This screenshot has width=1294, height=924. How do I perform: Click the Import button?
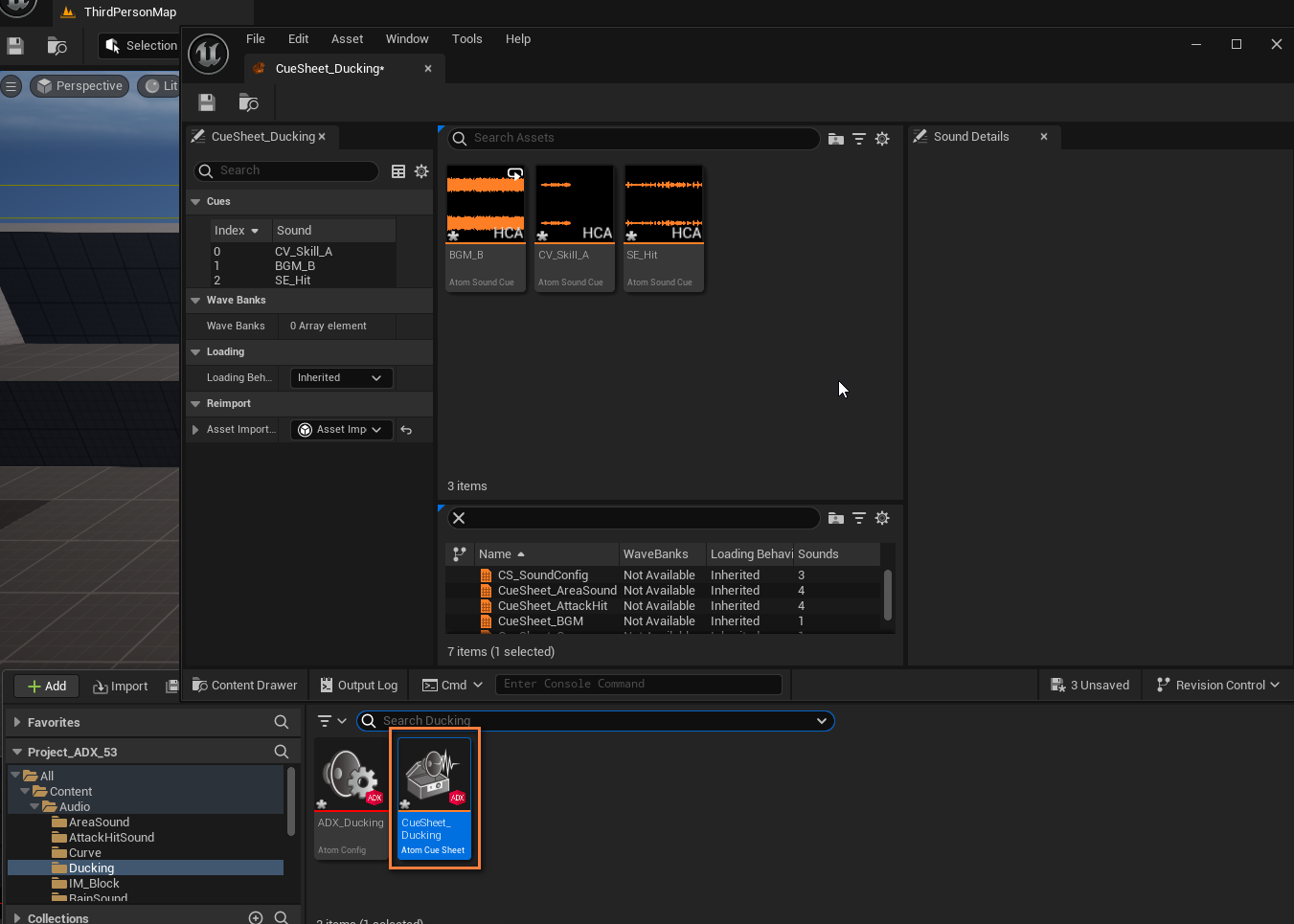pos(120,686)
